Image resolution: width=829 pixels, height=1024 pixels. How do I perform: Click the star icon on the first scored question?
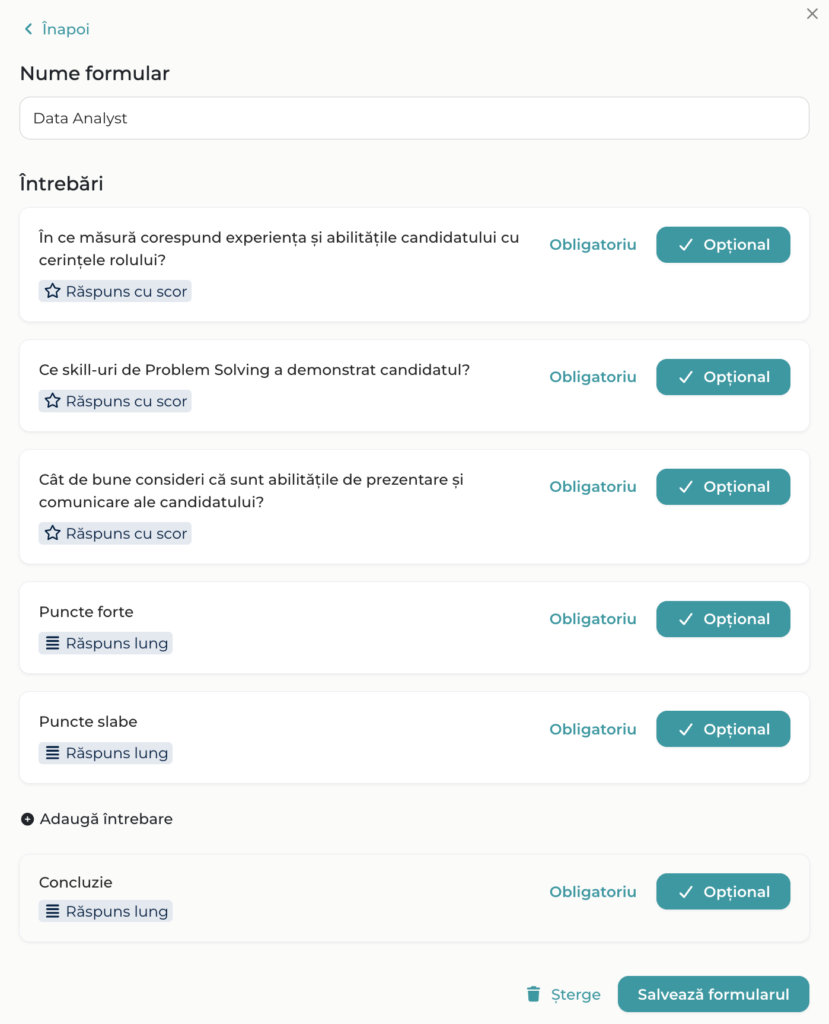click(x=52, y=291)
